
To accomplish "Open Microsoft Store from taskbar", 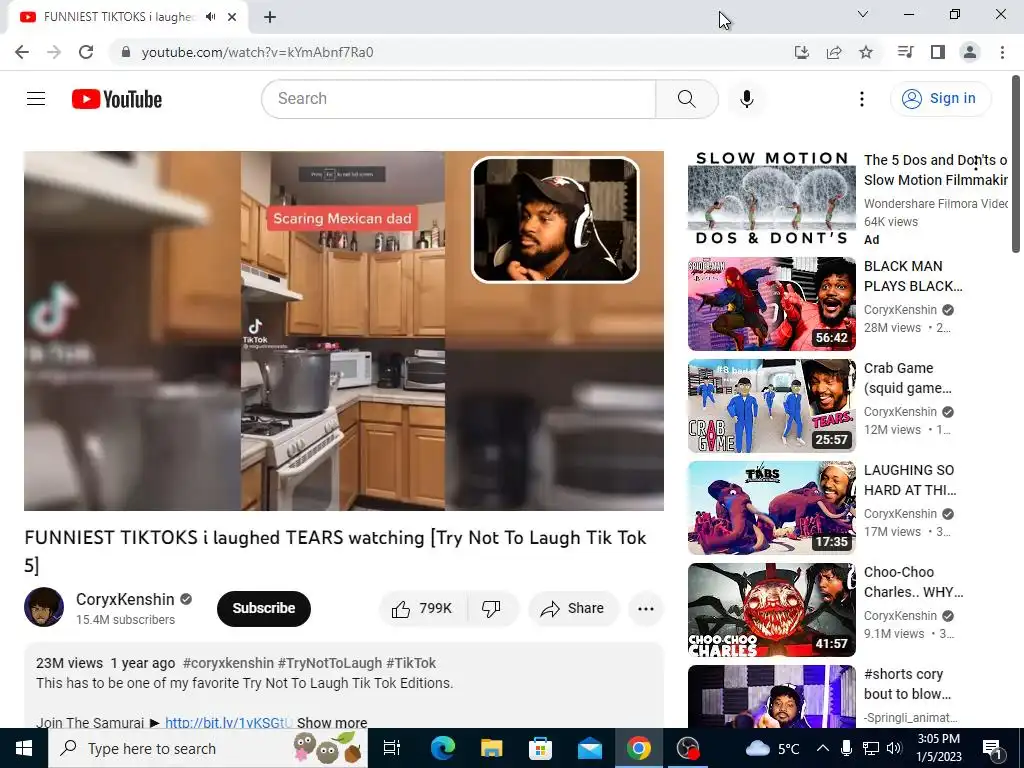I will coord(540,748).
